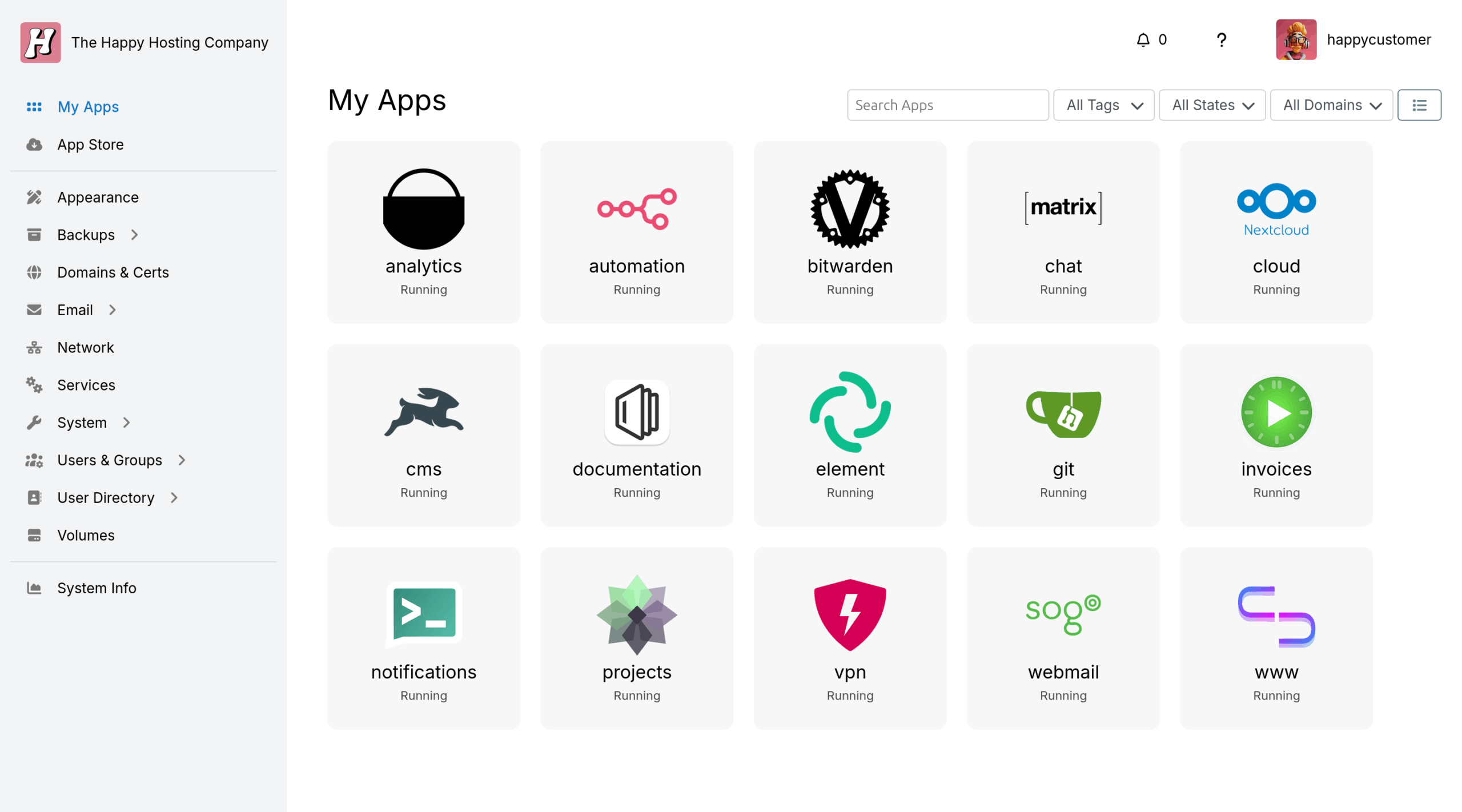Open the help question mark icon

coord(1220,40)
